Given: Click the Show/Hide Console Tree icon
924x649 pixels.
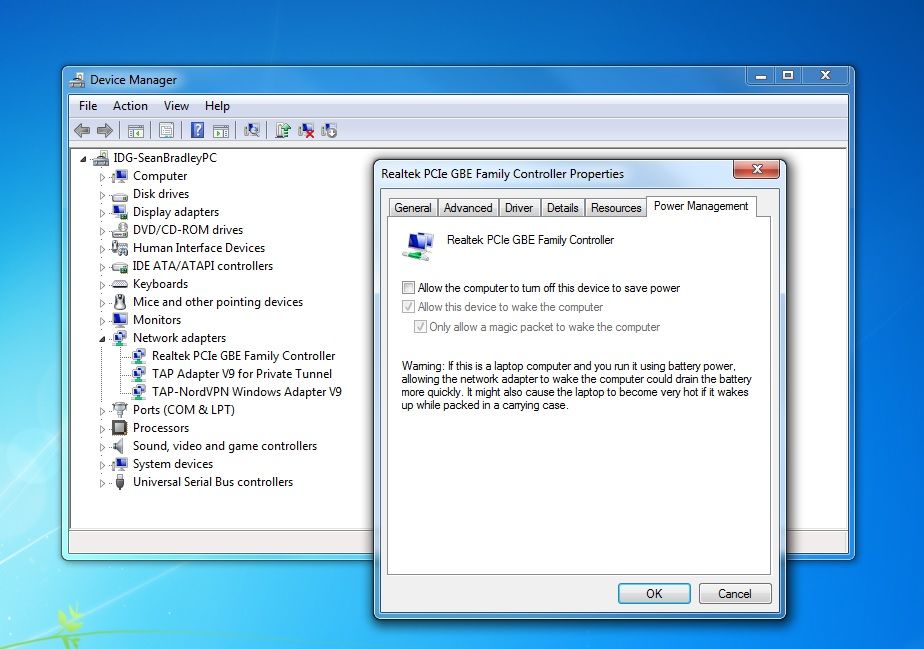Looking at the screenshot, I should pyautogui.click(x=136, y=129).
